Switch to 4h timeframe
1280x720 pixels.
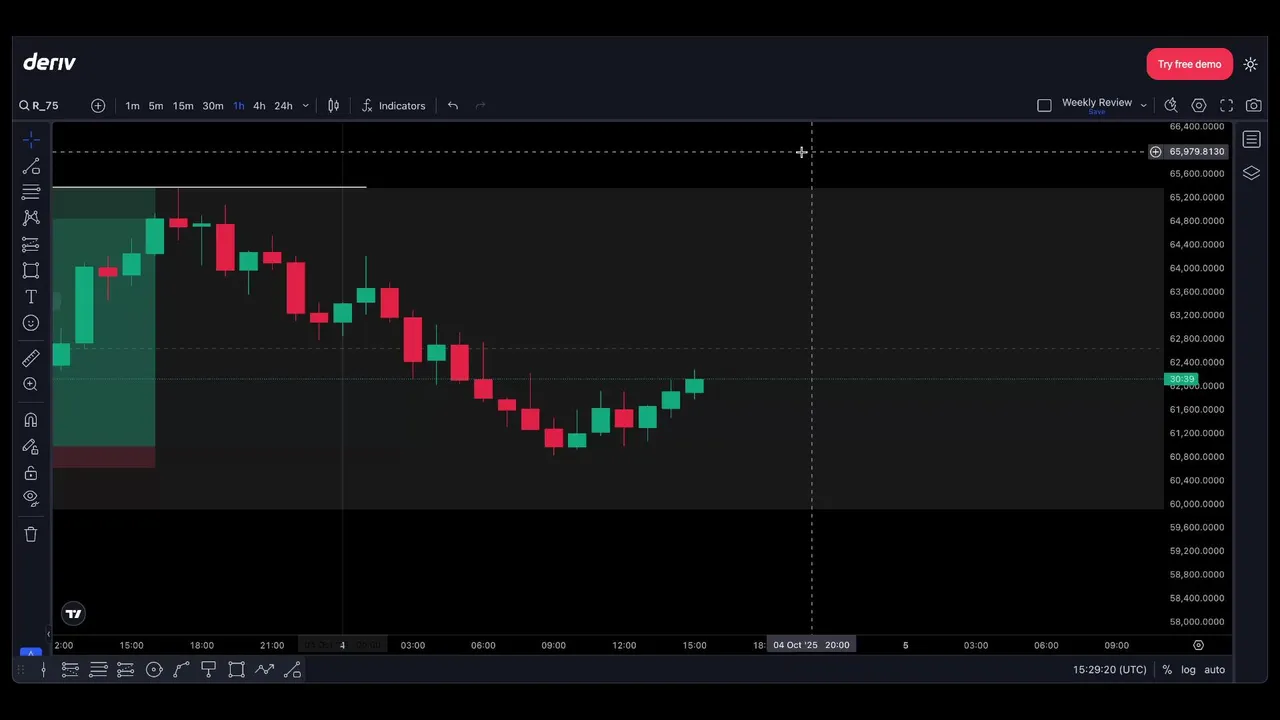click(259, 106)
